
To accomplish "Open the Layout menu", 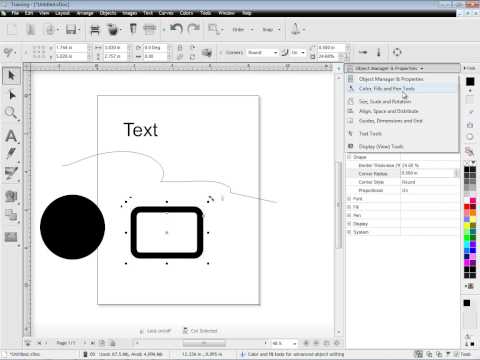I will (62, 13).
